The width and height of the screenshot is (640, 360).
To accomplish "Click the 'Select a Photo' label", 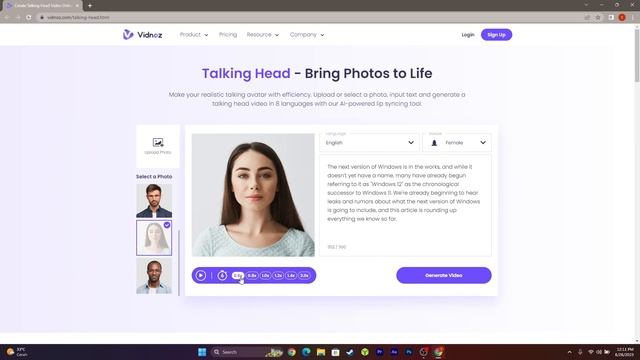I will coord(154,177).
